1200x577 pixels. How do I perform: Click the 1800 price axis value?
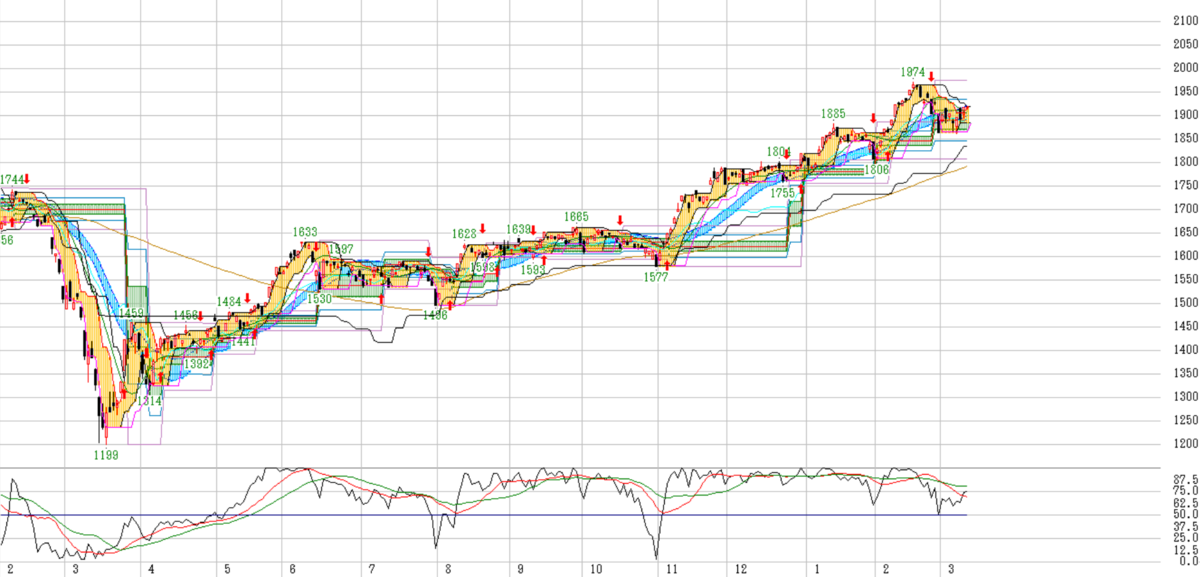tap(1186, 162)
